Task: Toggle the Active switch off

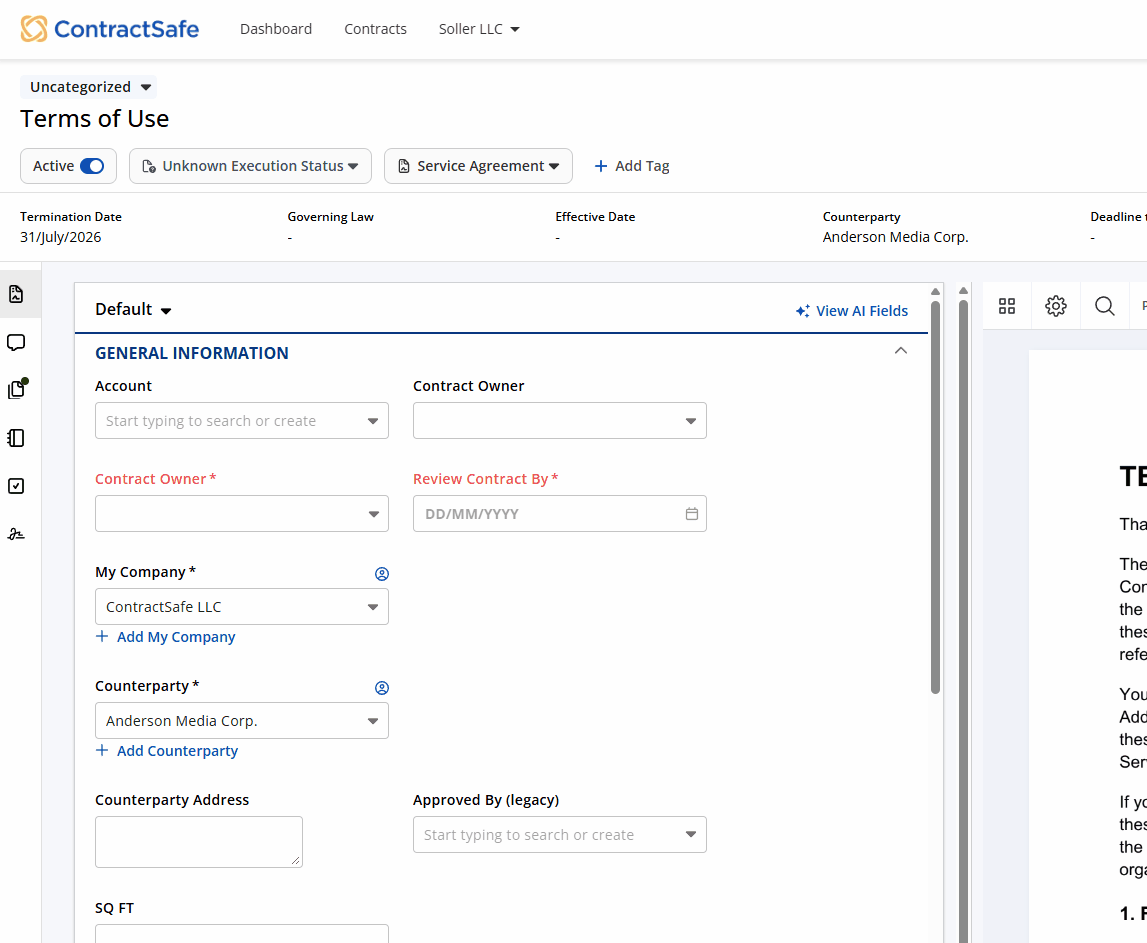Action: click(91, 166)
